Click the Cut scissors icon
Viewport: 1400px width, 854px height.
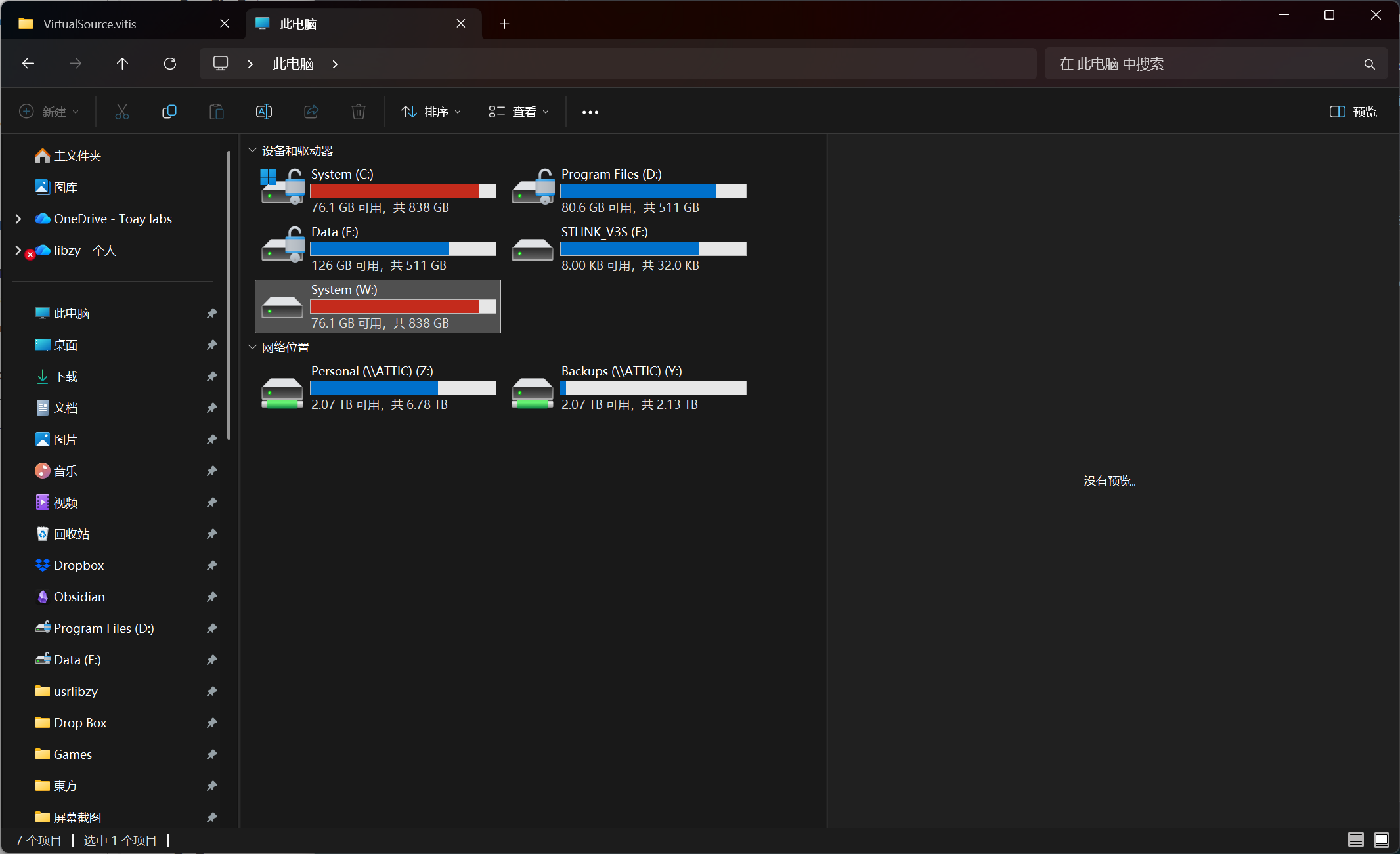pos(122,112)
